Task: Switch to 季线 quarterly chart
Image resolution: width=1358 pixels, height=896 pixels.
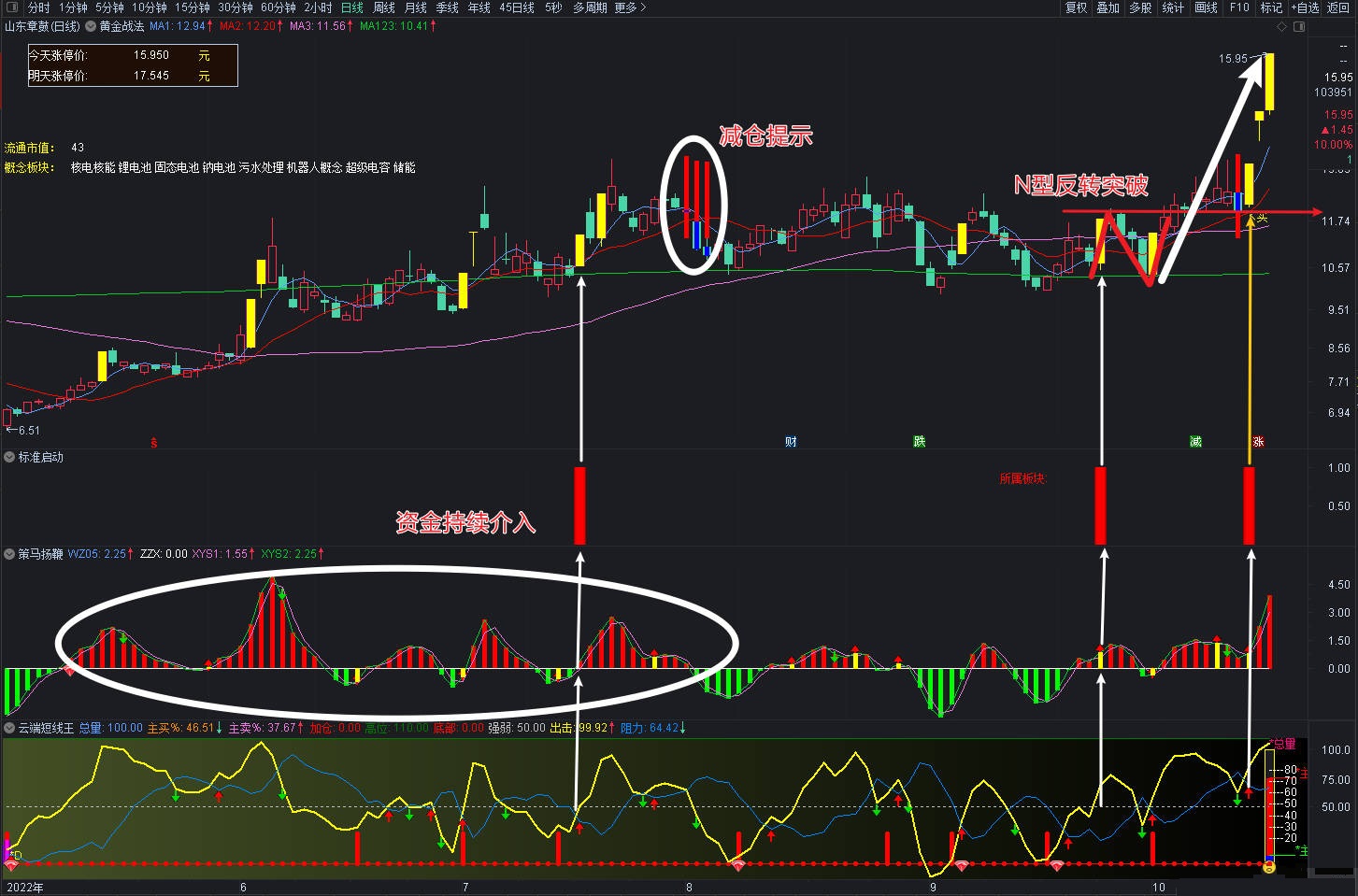Action: point(448,7)
